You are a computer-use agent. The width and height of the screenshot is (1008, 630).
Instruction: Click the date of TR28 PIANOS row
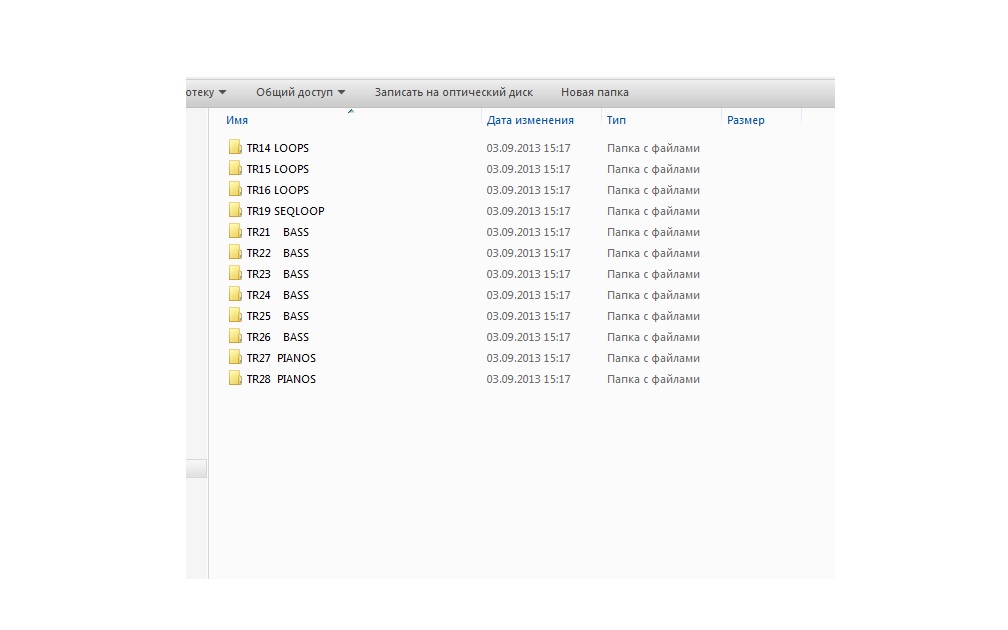[528, 379]
